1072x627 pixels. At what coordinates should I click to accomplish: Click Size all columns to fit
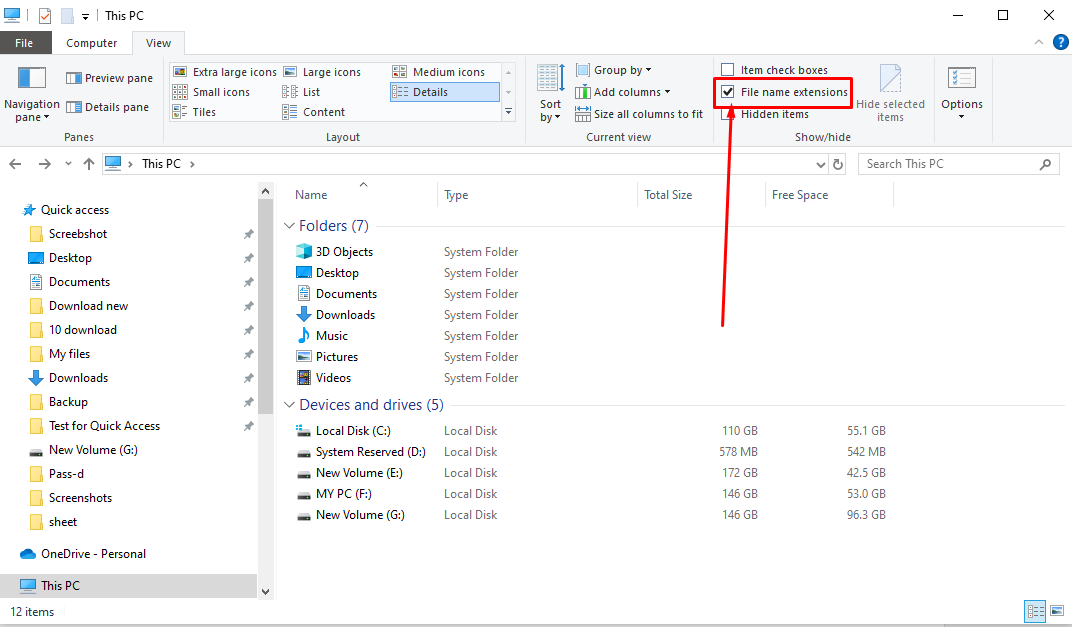pyautogui.click(x=639, y=113)
